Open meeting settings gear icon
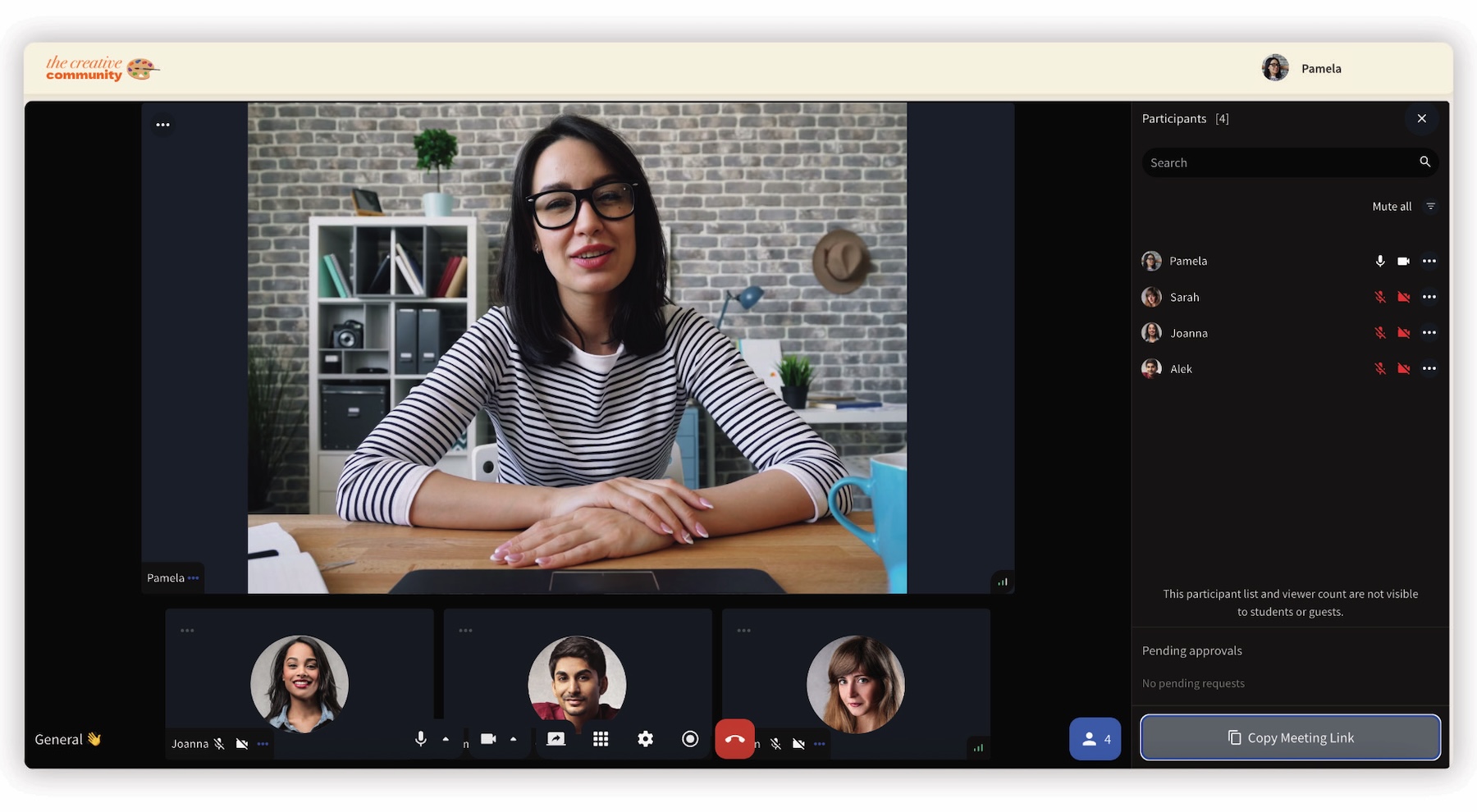 click(x=646, y=739)
